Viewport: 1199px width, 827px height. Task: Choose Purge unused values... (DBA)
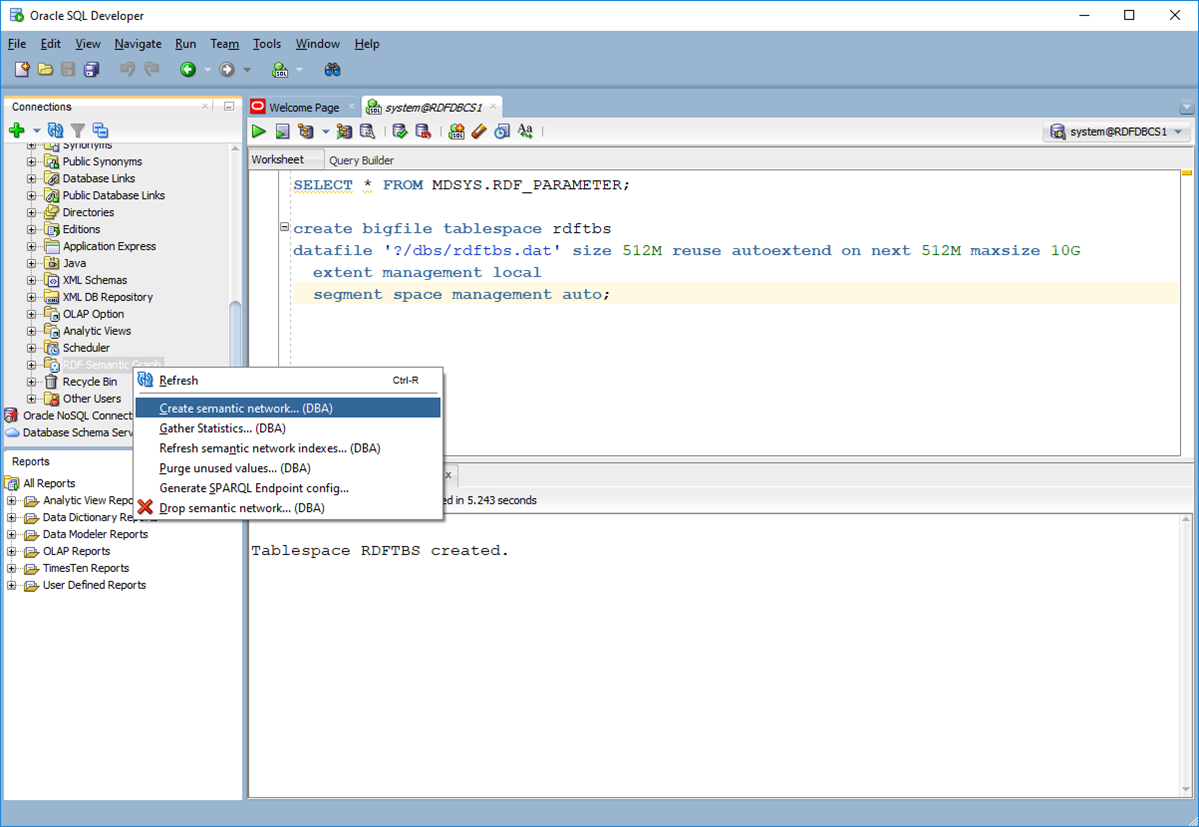point(288,468)
